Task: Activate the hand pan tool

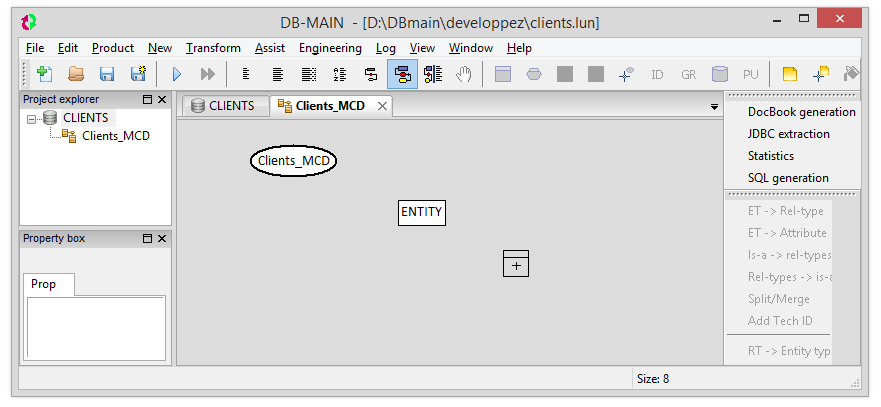Action: pos(464,74)
